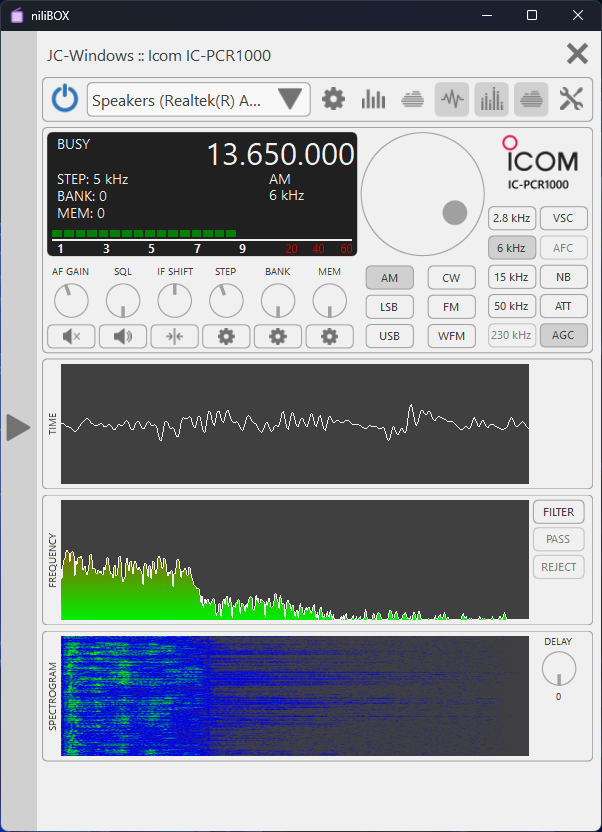Minimize the niliBOX window
Image resolution: width=602 pixels, height=832 pixels.
[x=486, y=15]
